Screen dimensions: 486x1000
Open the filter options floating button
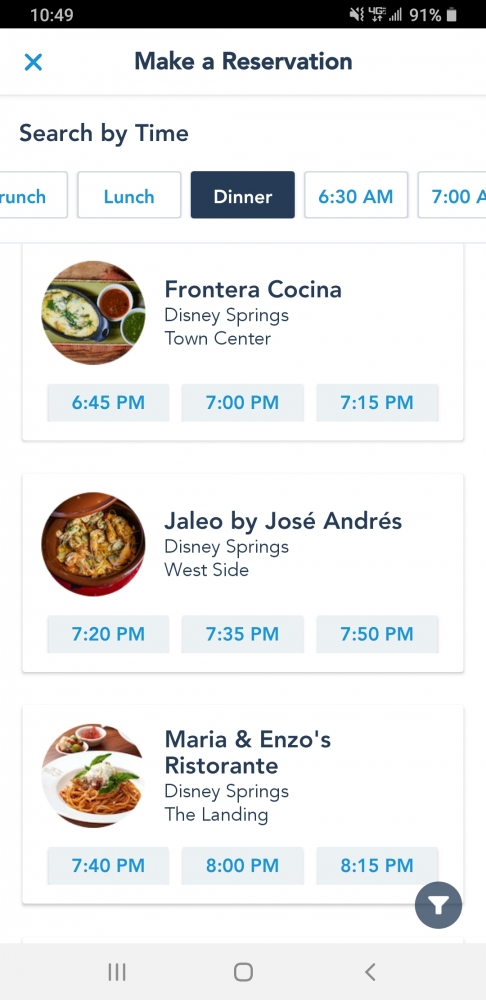(x=438, y=904)
